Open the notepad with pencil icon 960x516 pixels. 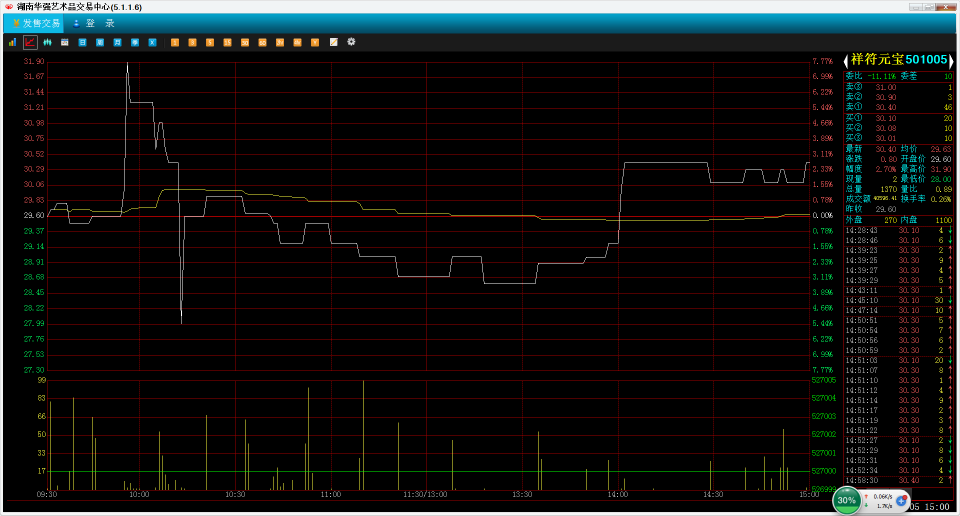(334, 42)
